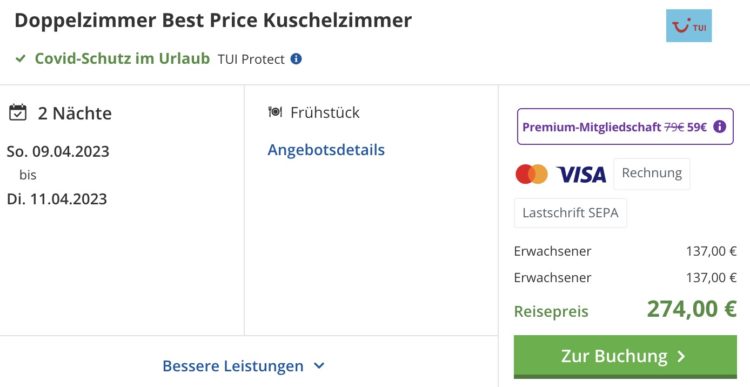The width and height of the screenshot is (750, 387).
Task: Click the Reisepreis 274,00 € total
Action: coord(625,310)
